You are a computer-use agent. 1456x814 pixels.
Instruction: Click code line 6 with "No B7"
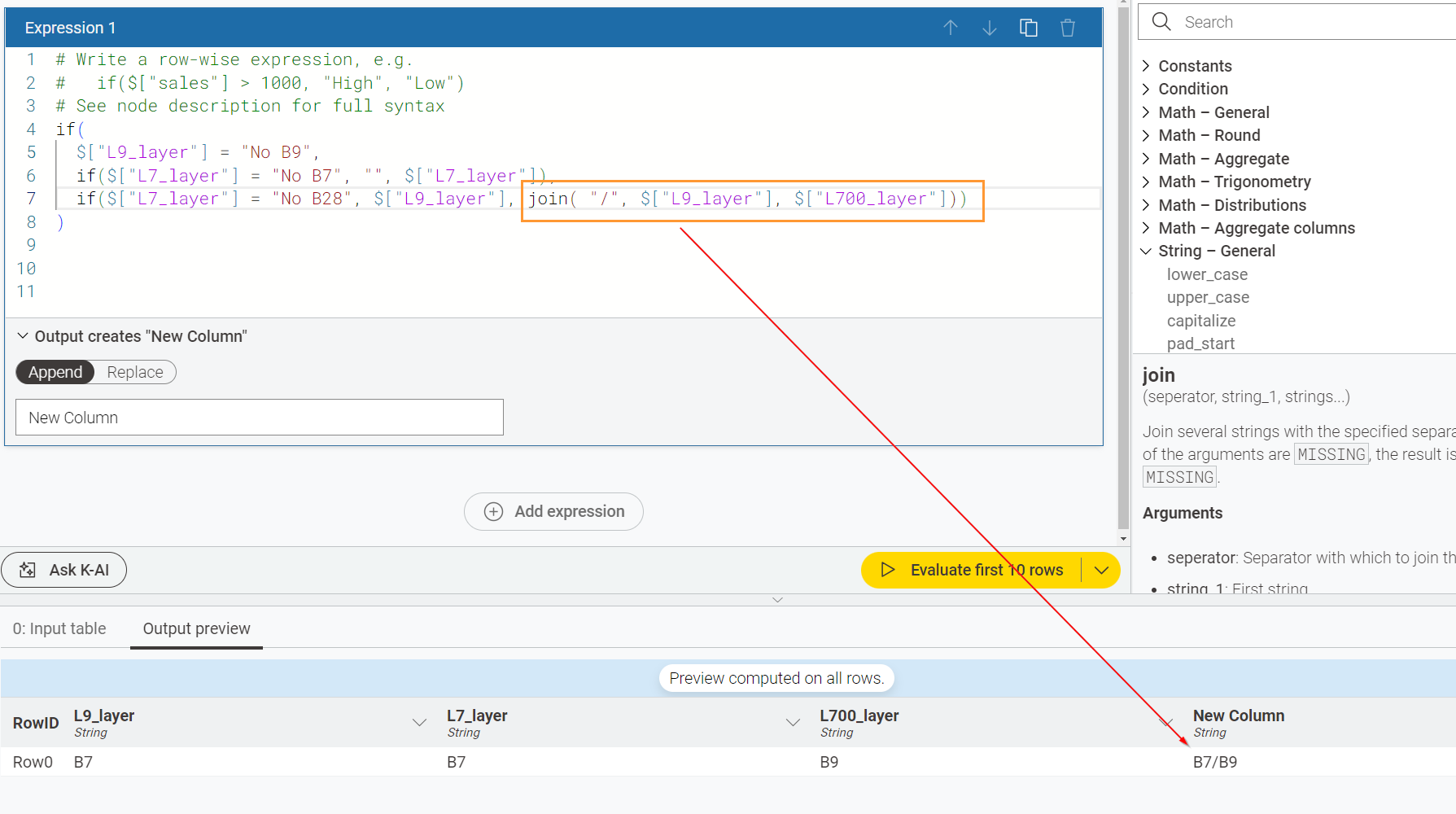[315, 176]
